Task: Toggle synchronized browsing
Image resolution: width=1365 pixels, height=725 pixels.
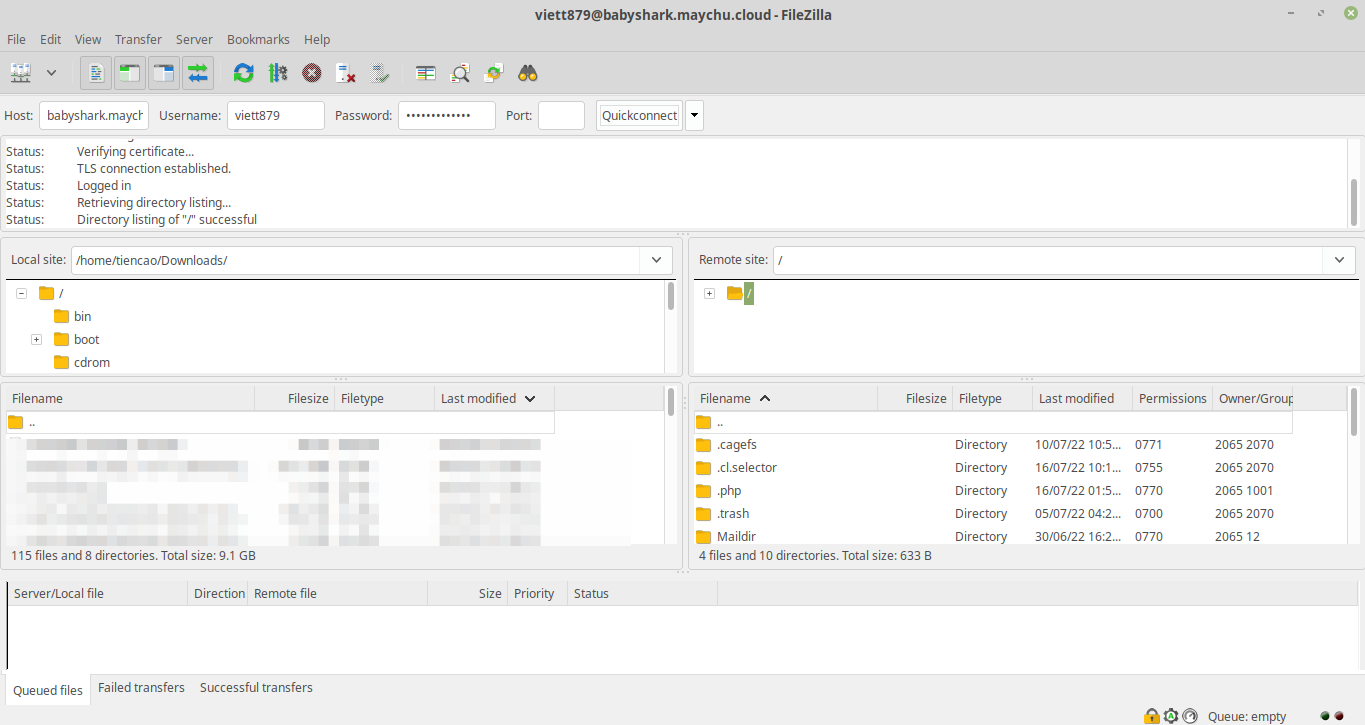Action: [x=494, y=73]
